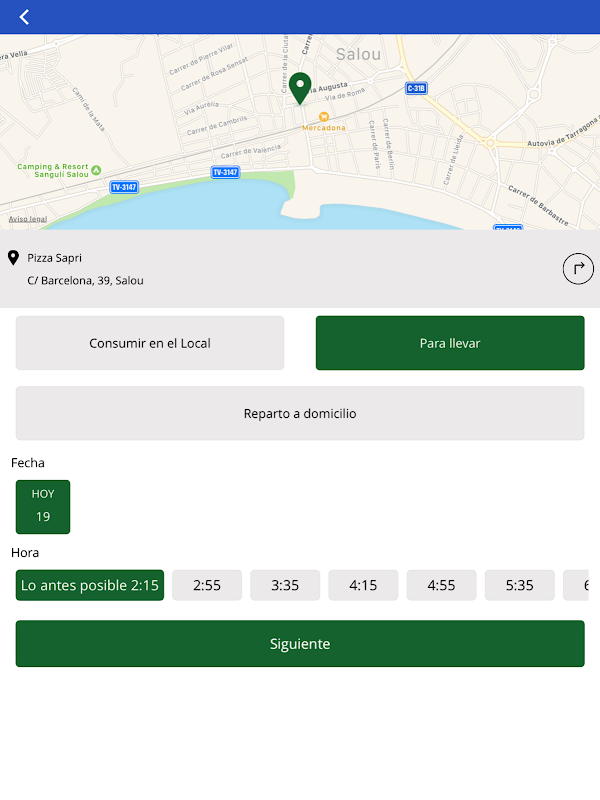Click the C/ Barcelona, 39, Salou address
The image size is (600, 800).
click(x=86, y=281)
